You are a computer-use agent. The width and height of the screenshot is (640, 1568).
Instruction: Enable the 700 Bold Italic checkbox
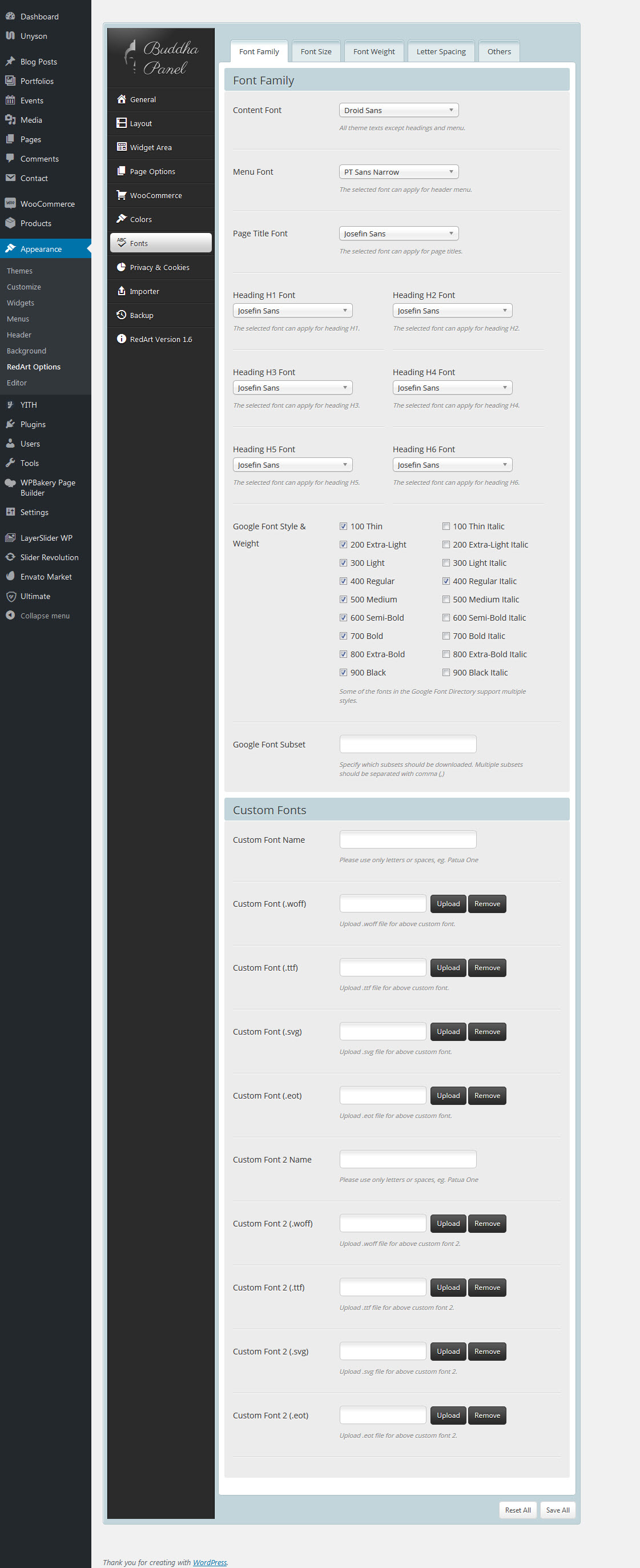point(446,636)
